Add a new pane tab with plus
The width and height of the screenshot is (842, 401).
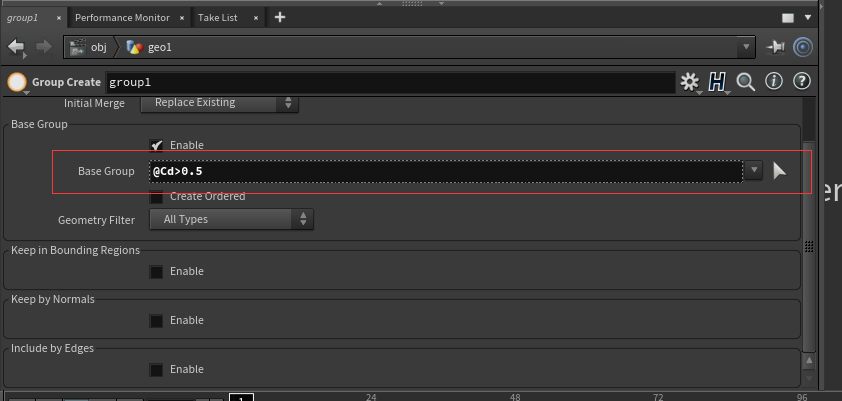[279, 17]
